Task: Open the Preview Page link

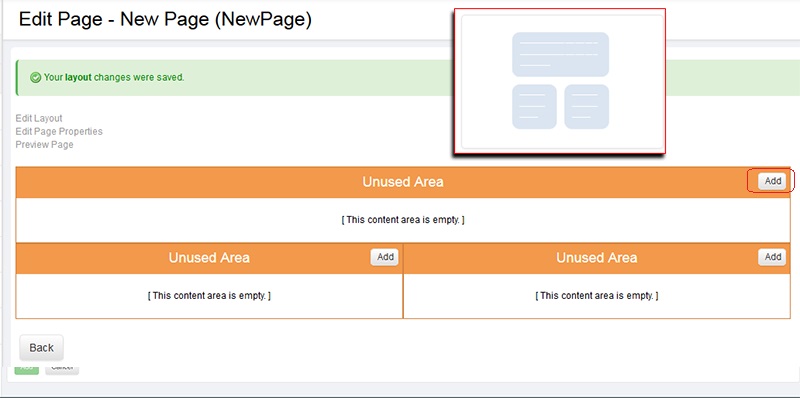Action: [x=44, y=145]
